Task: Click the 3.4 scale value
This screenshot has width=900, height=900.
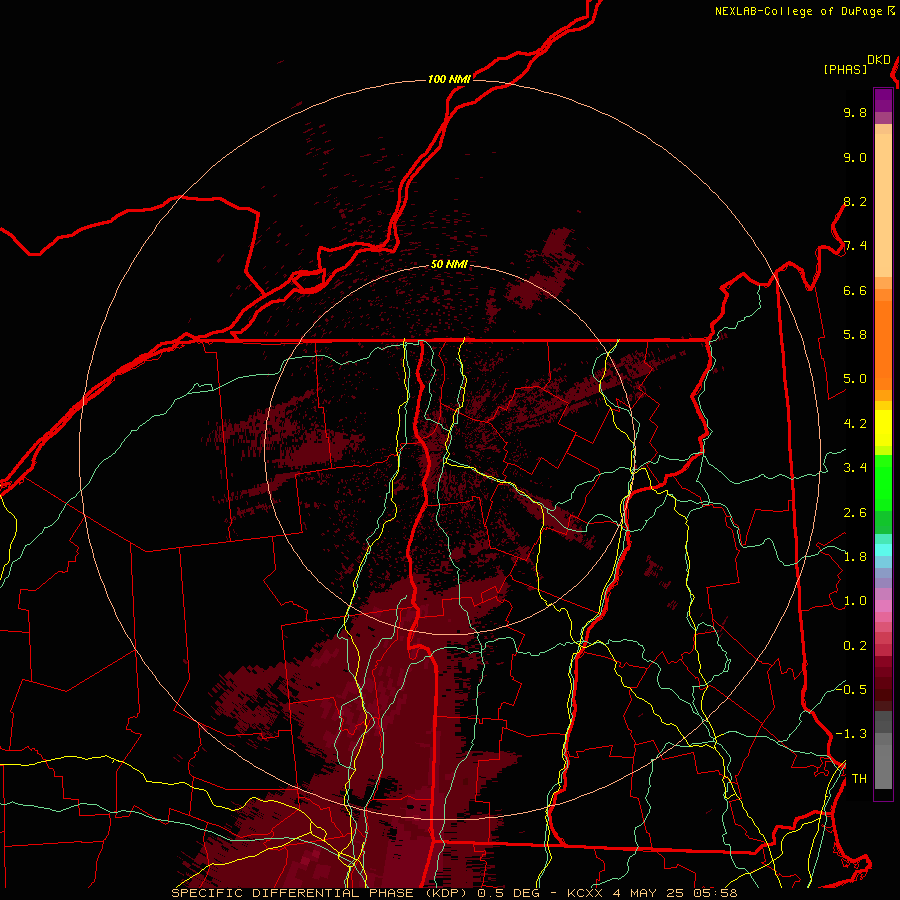Action: [855, 468]
